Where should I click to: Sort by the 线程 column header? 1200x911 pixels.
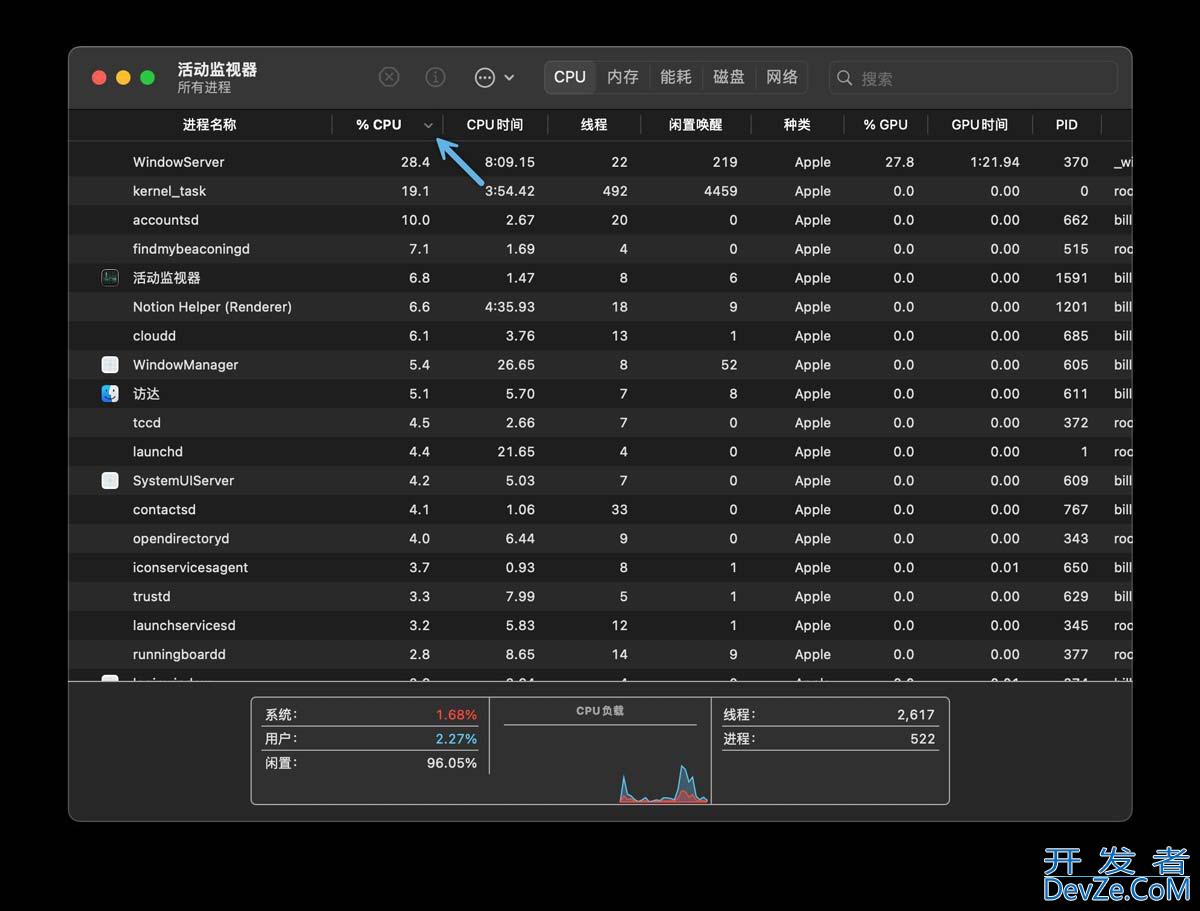(x=594, y=125)
